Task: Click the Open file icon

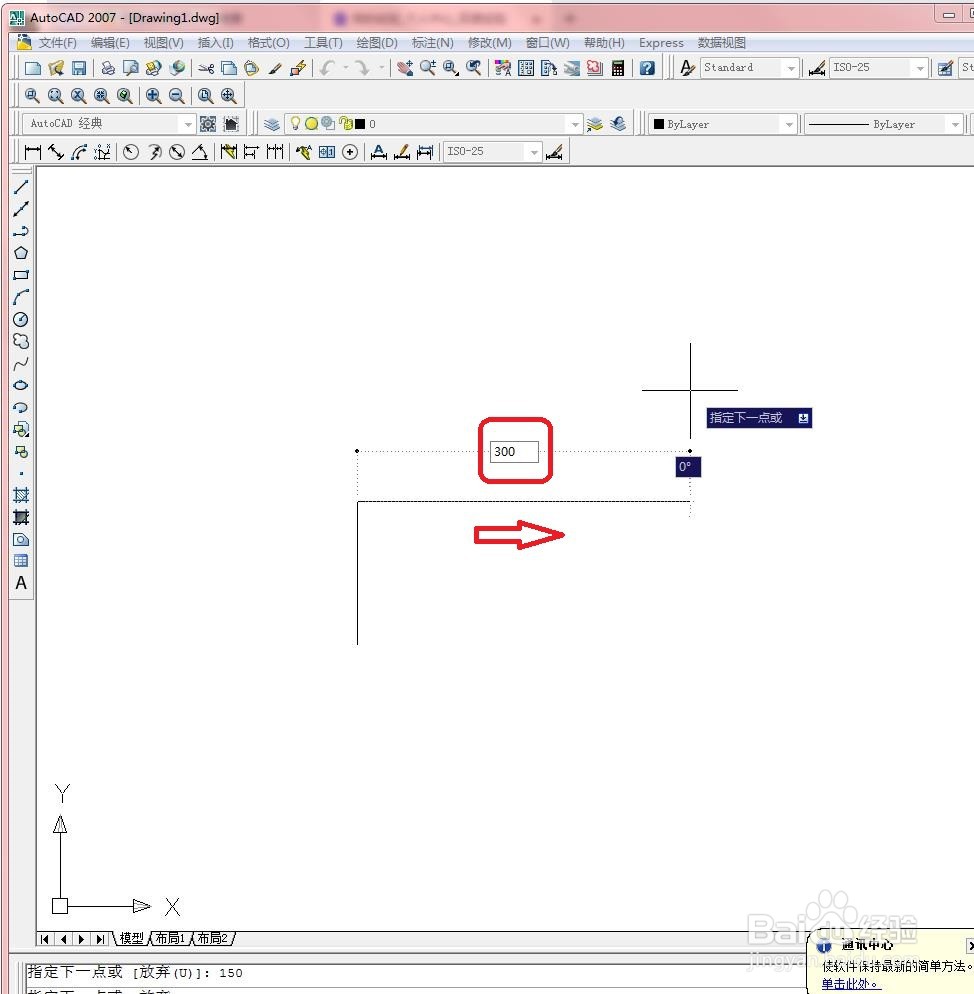Action: (56, 68)
